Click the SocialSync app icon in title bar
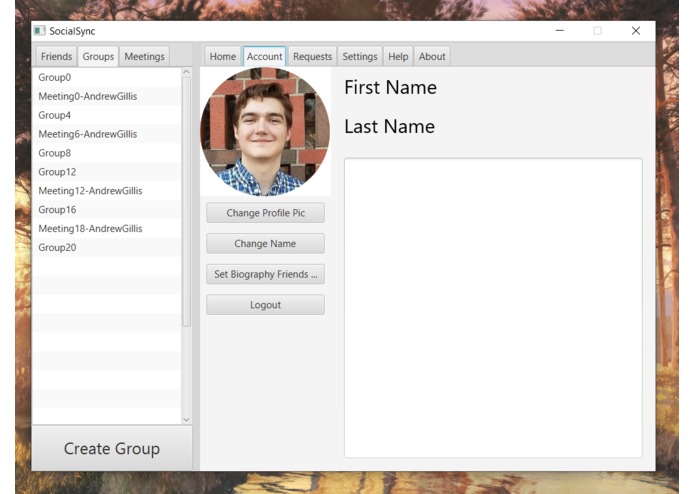This screenshot has width=695, height=494. (40, 31)
